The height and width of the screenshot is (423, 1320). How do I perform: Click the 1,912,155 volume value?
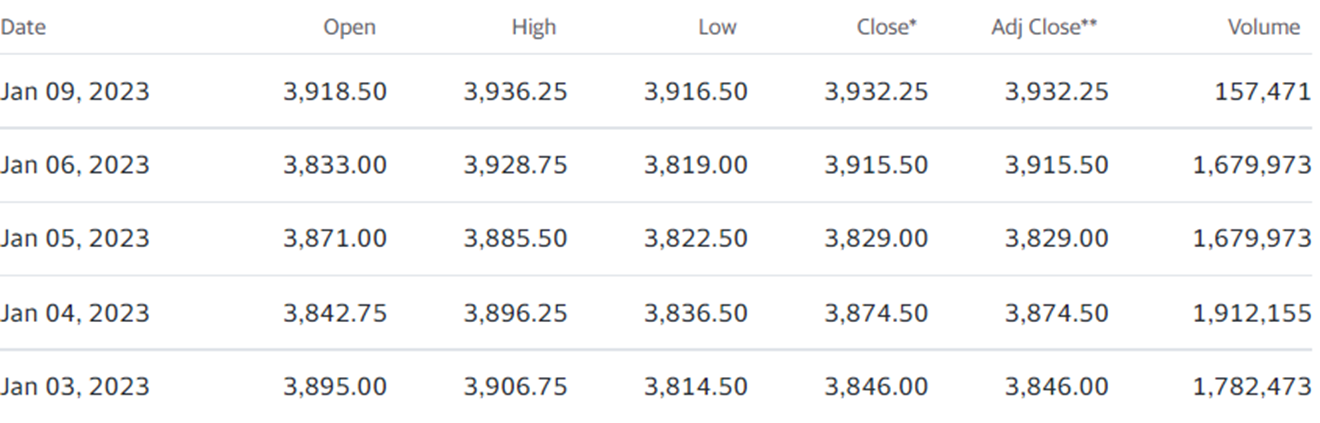pyautogui.click(x=1251, y=313)
